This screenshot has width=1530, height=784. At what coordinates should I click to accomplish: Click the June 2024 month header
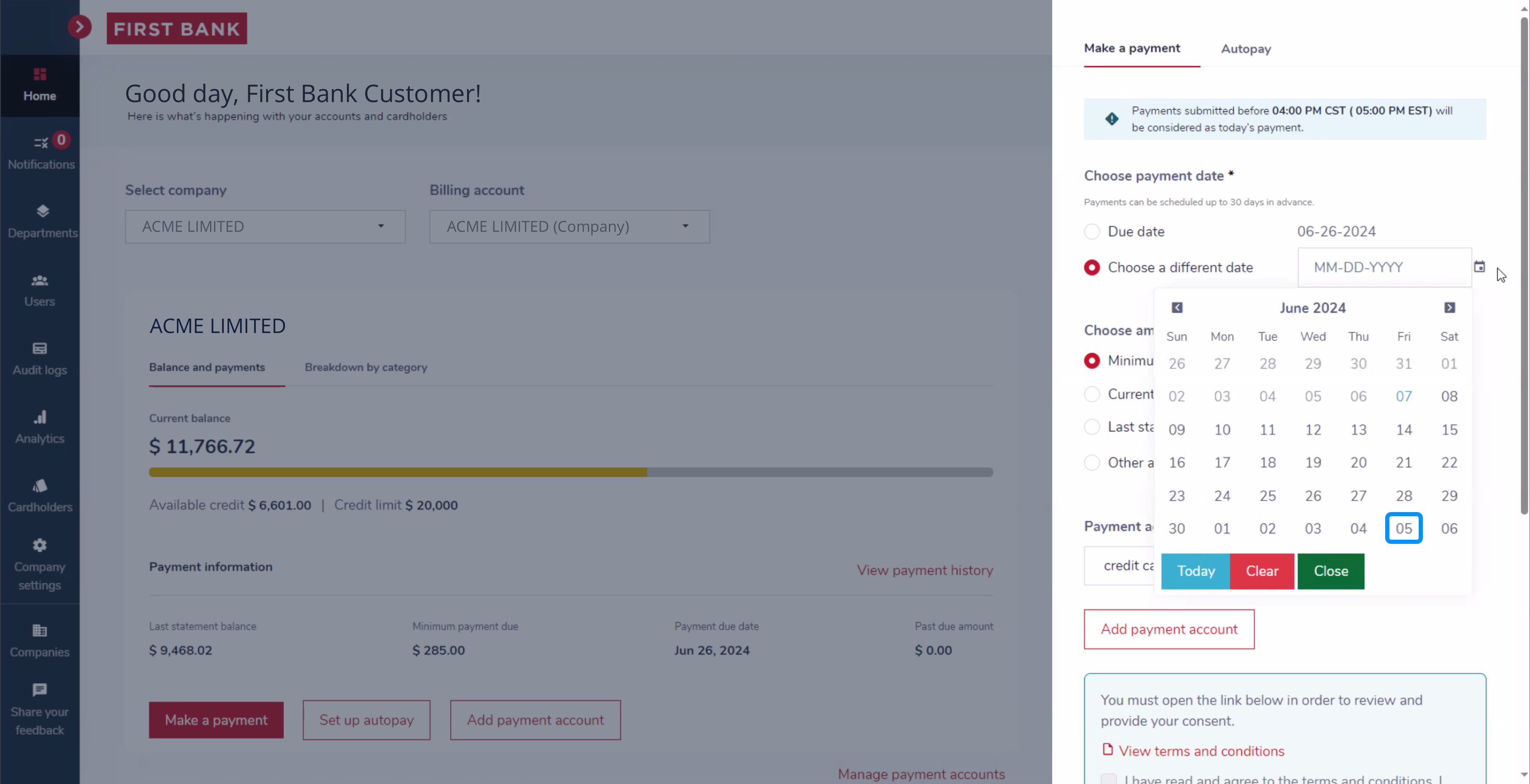pyautogui.click(x=1313, y=307)
